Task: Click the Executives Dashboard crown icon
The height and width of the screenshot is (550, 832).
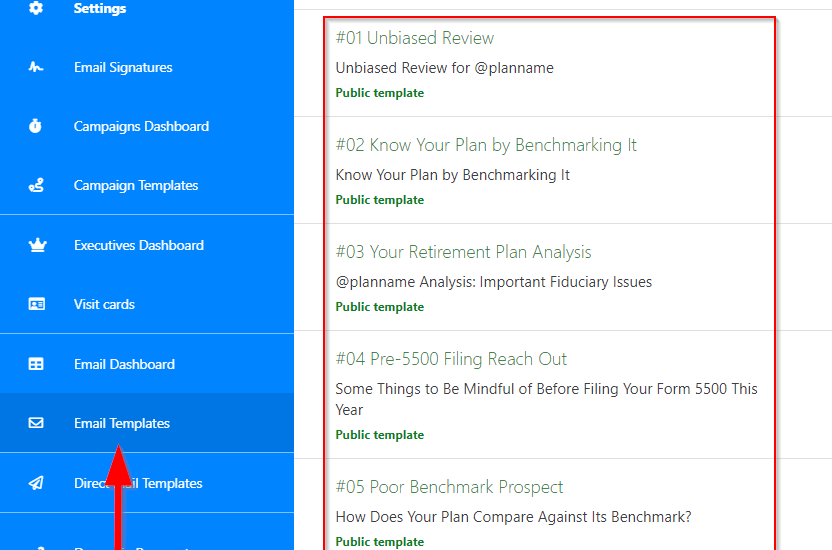Action: (x=36, y=245)
